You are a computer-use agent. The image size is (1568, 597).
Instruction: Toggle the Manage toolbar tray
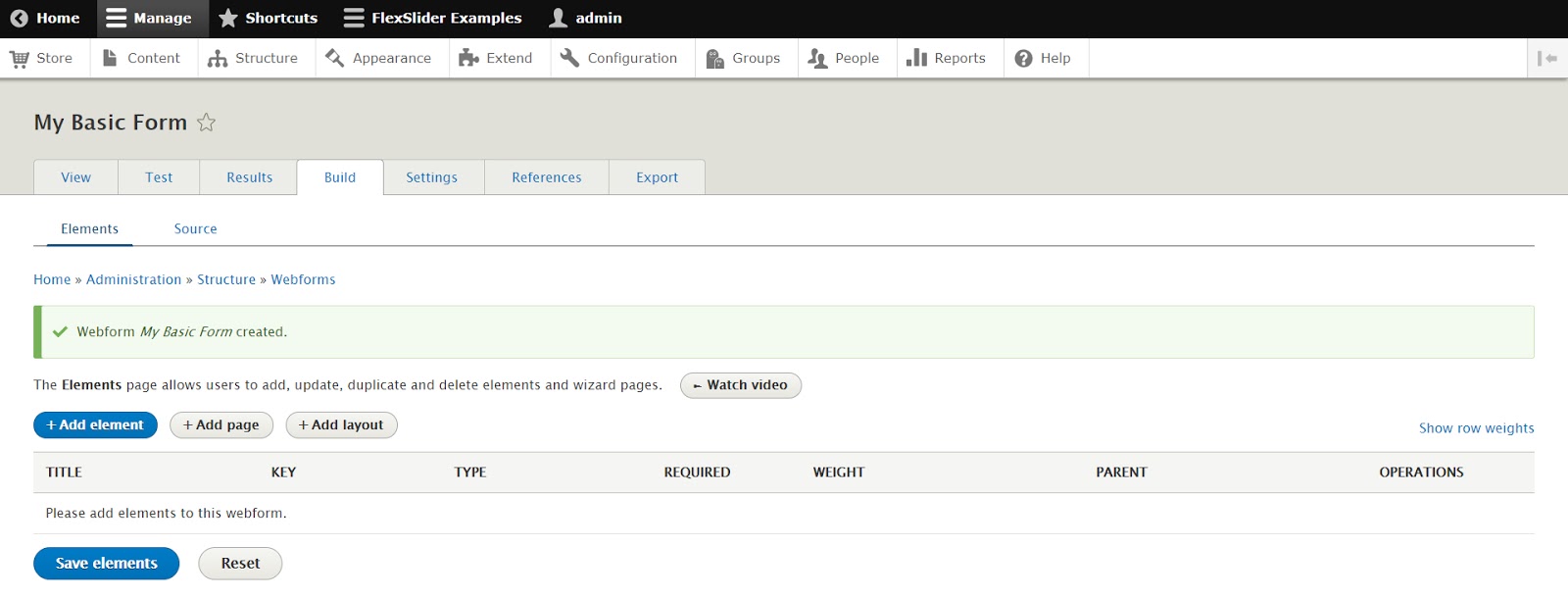(149, 19)
